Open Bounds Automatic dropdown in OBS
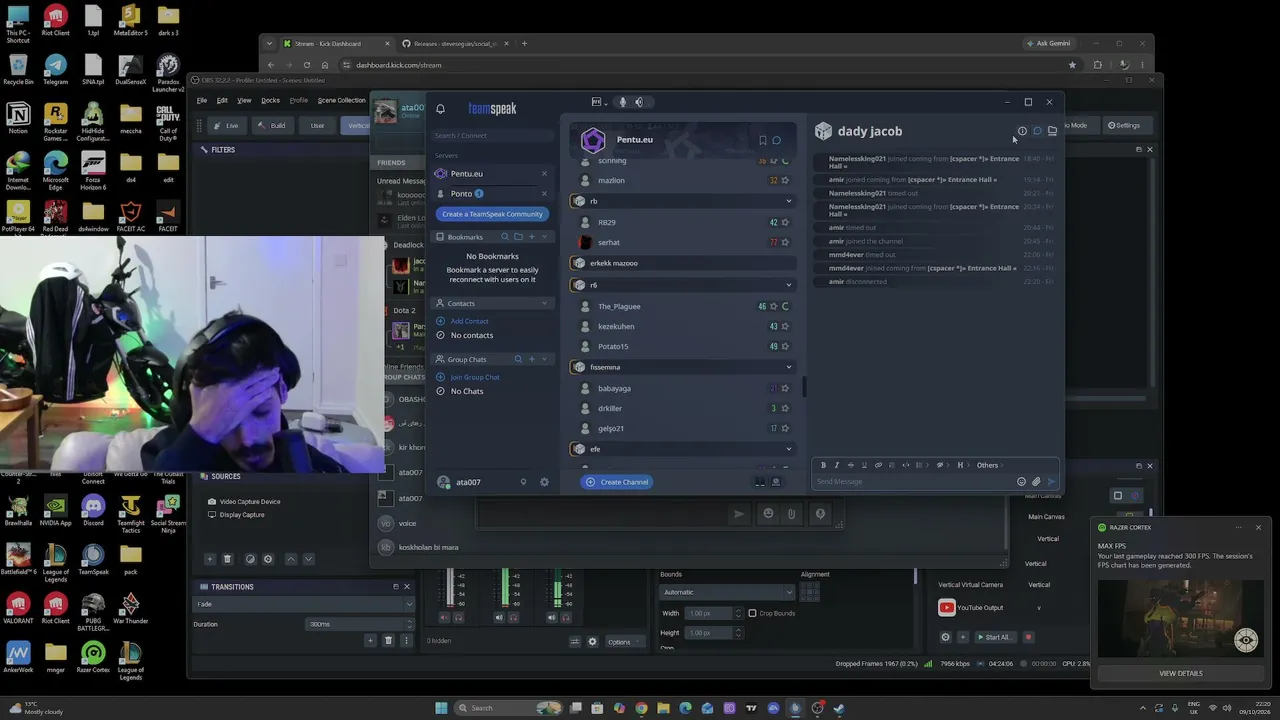 (727, 592)
